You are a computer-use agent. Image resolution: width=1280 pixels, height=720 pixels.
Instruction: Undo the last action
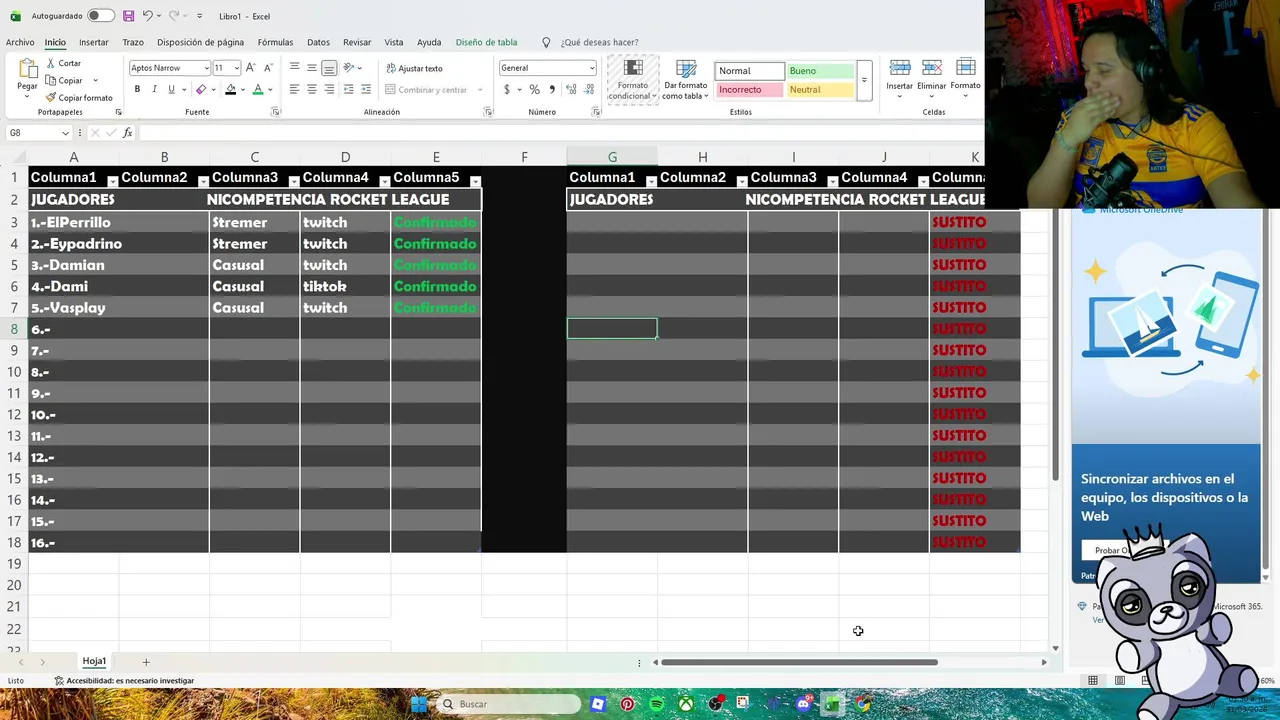[147, 16]
